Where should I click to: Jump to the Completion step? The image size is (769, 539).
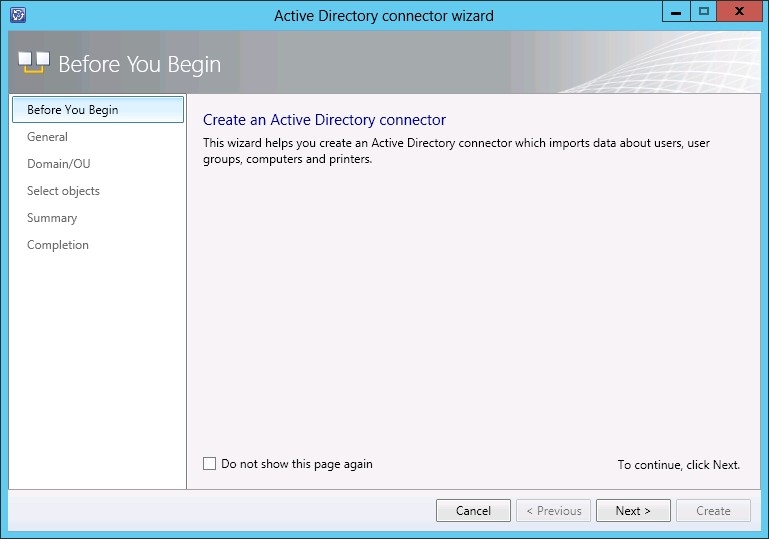58,245
